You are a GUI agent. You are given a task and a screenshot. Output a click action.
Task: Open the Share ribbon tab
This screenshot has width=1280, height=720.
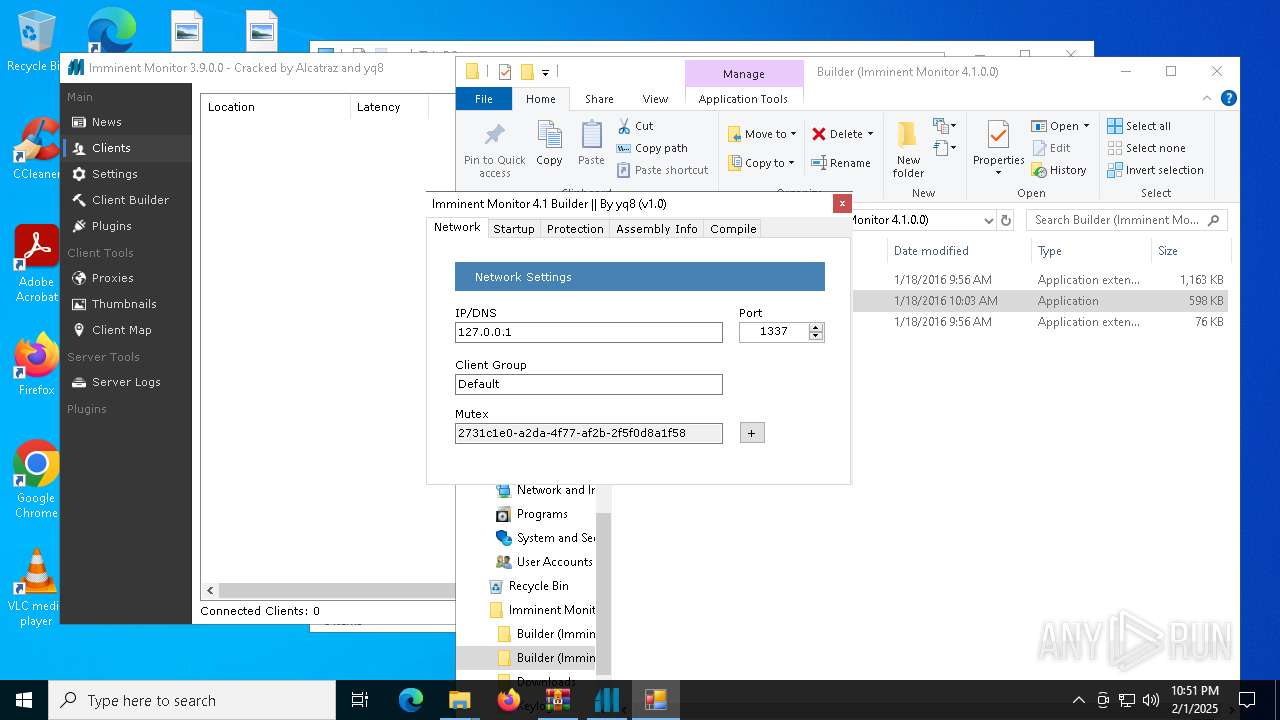click(599, 99)
